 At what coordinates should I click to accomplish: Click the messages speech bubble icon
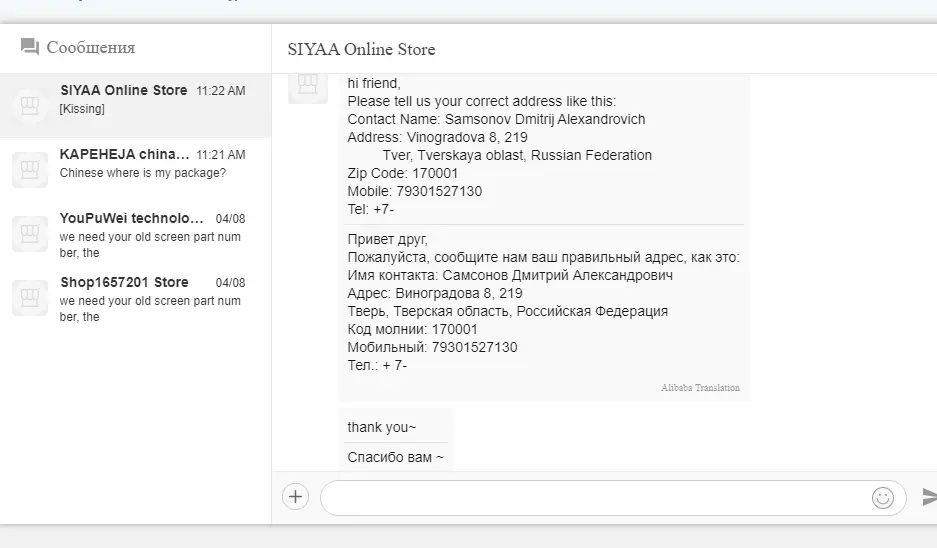[30, 47]
